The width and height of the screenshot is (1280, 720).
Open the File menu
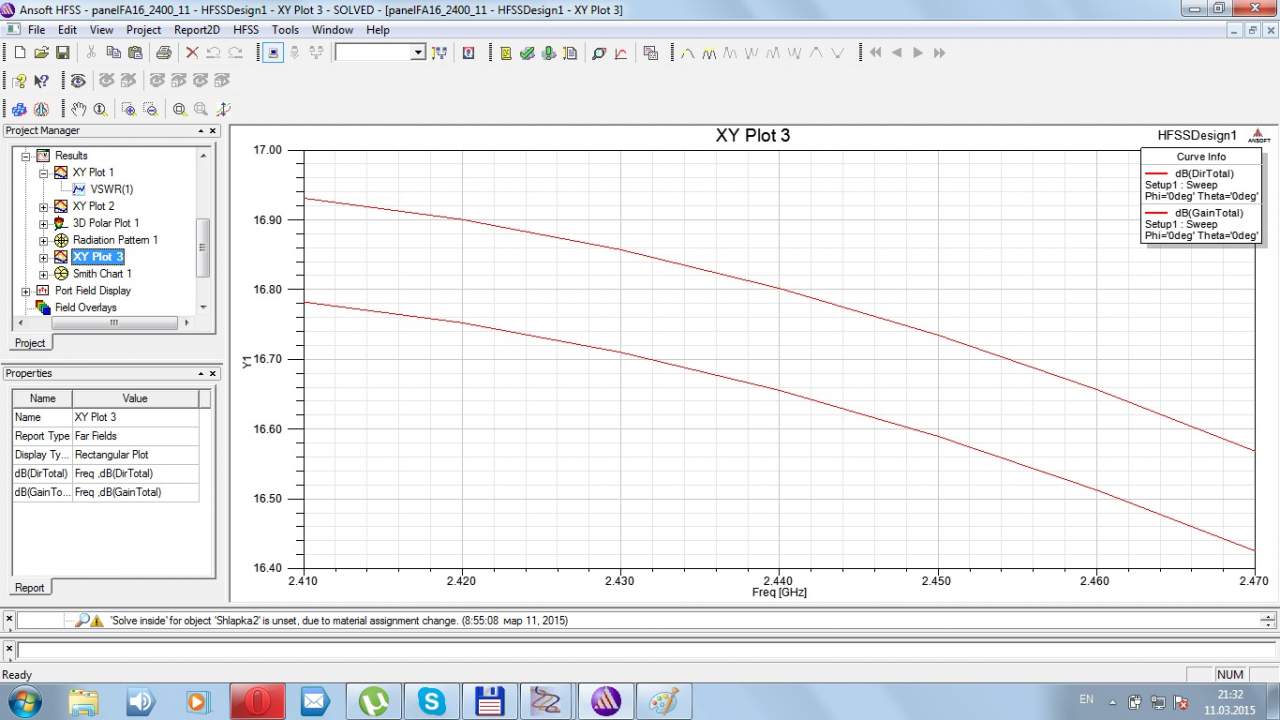click(x=37, y=30)
